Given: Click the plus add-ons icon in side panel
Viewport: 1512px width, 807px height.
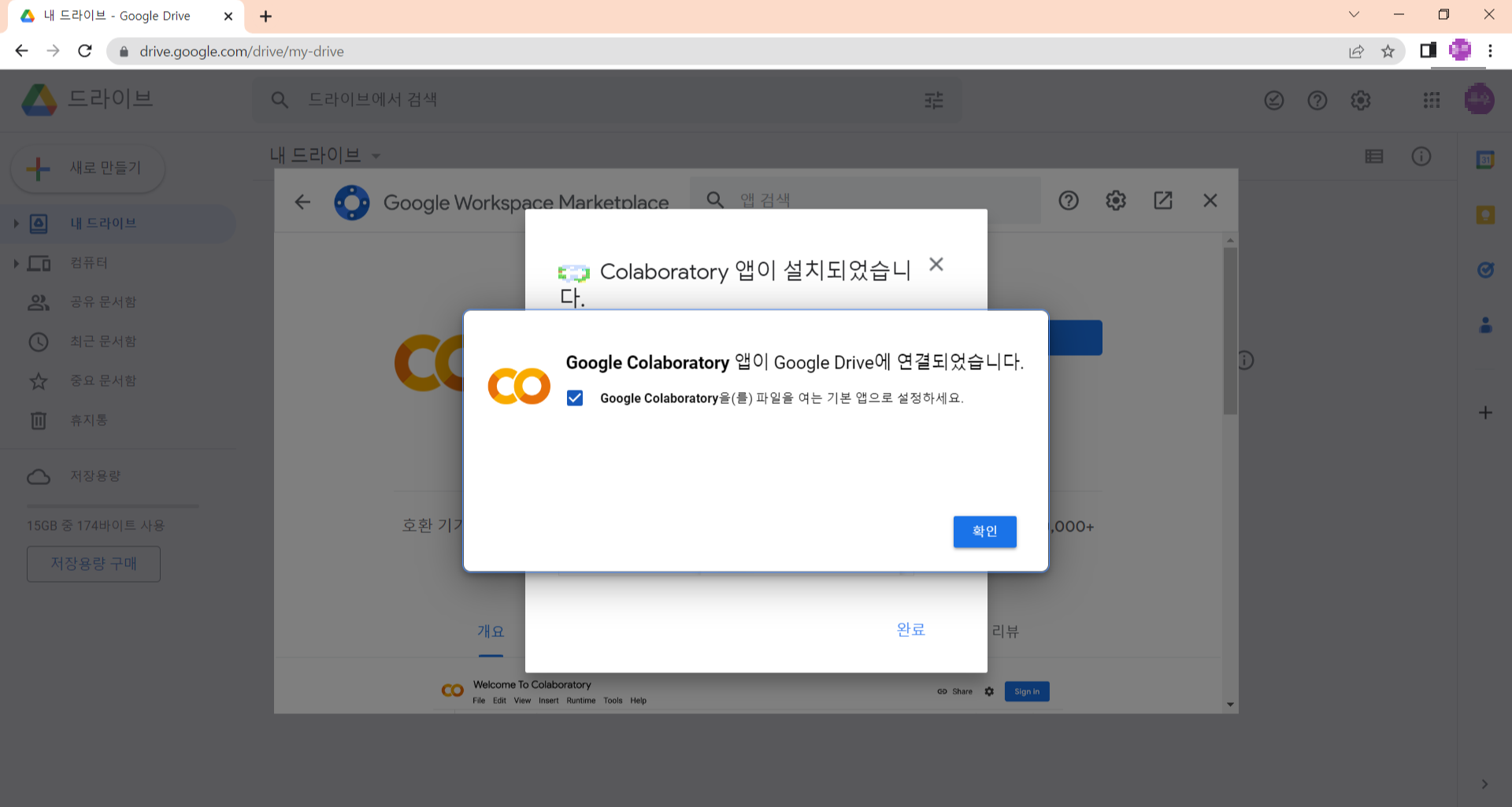Looking at the screenshot, I should 1485,413.
